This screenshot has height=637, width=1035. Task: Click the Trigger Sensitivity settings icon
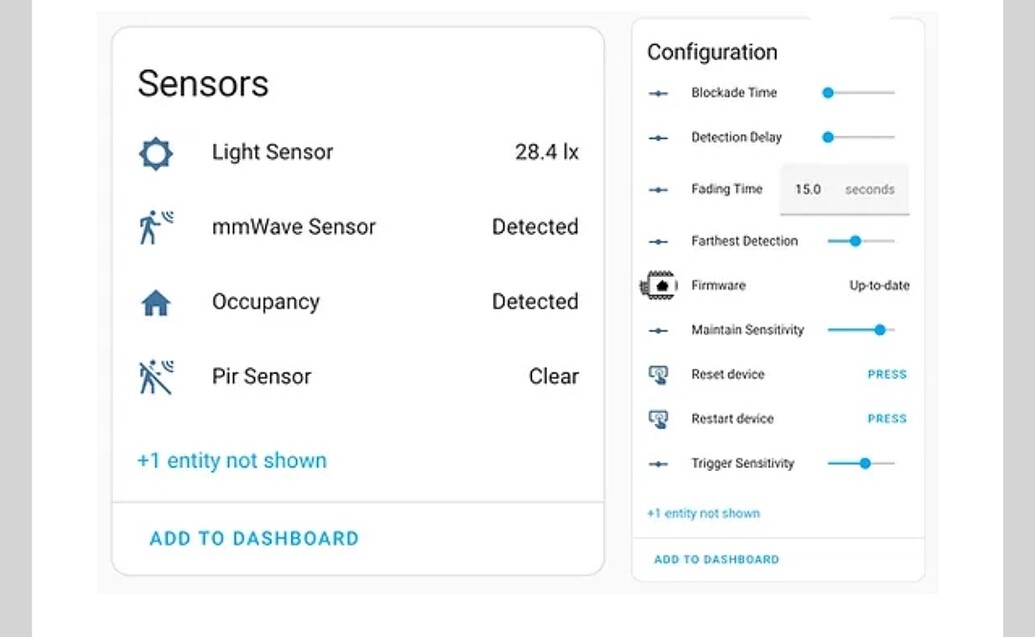pos(659,463)
